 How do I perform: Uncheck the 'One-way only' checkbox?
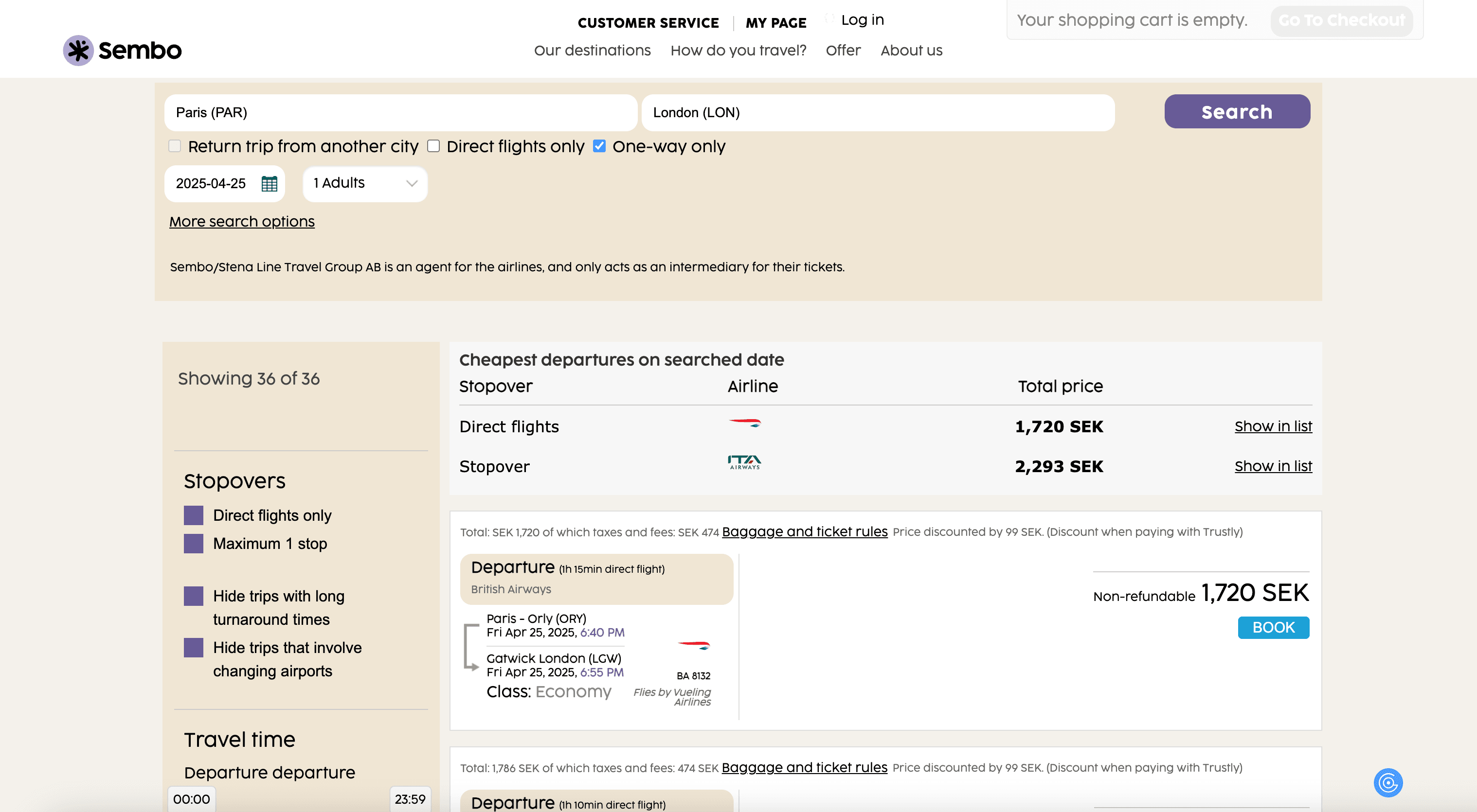tap(599, 146)
